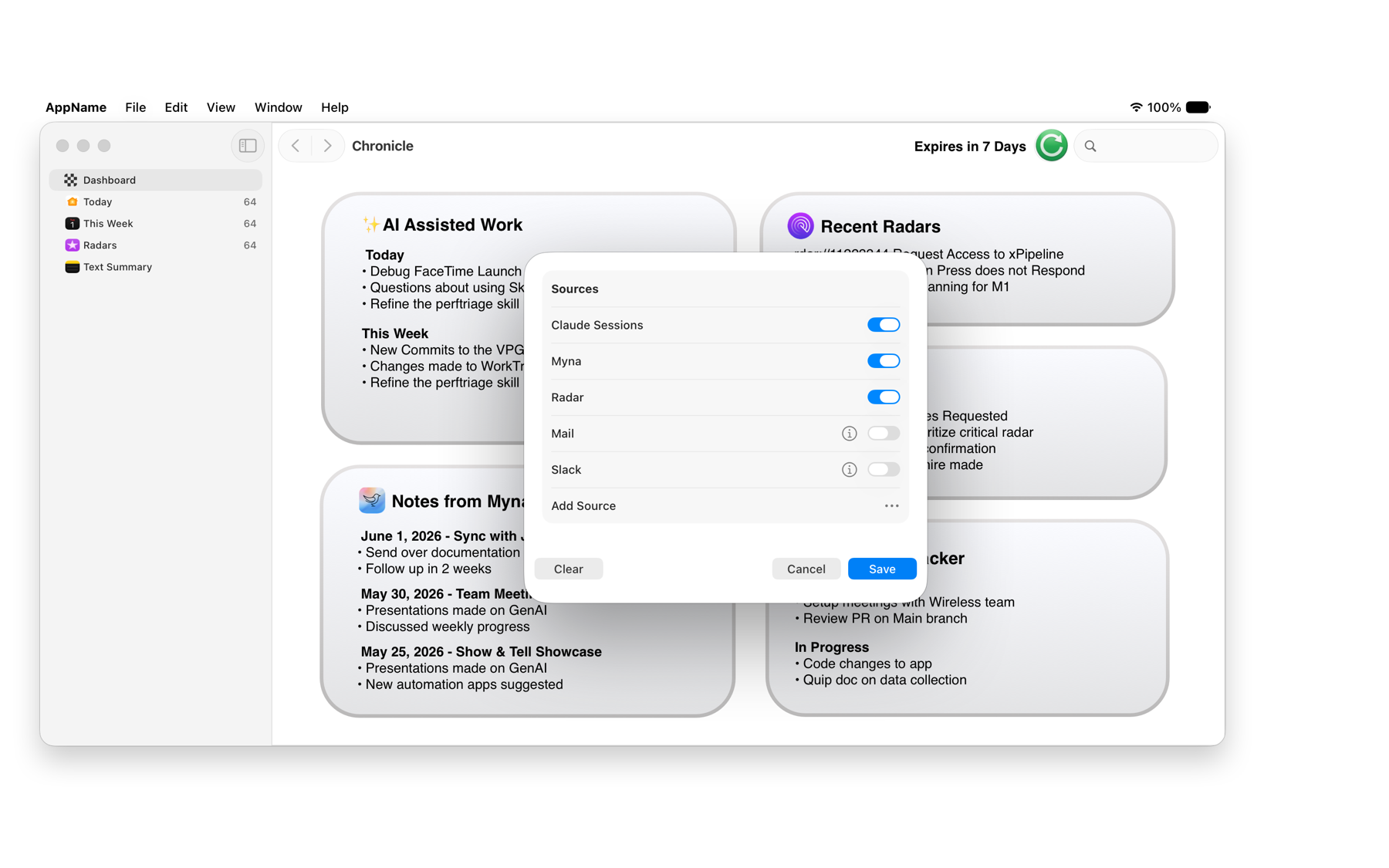Image resolution: width=1389 pixels, height=868 pixels.
Task: Click the This Week calendar icon
Action: 72,223
